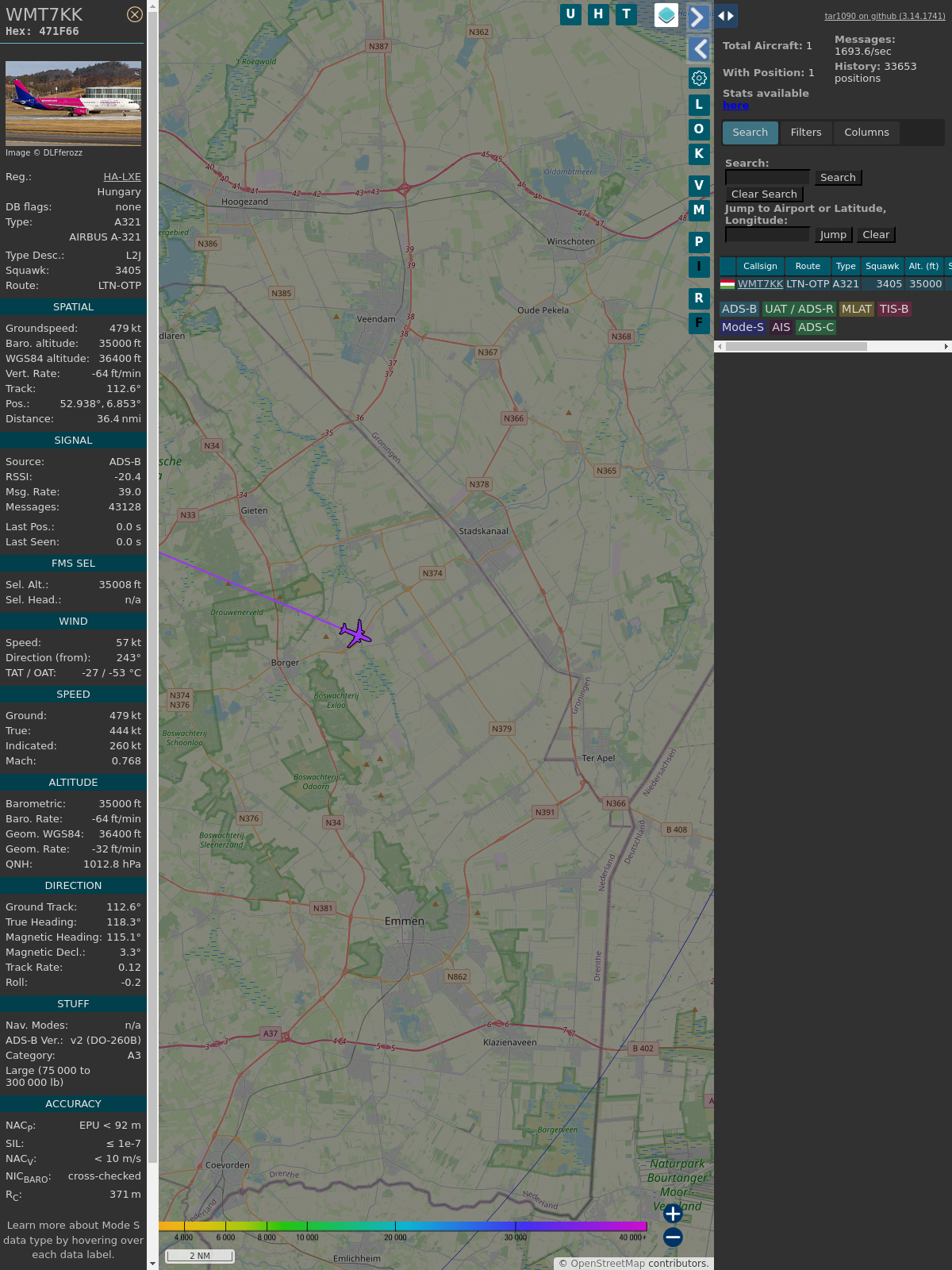The width and height of the screenshot is (952, 1270).
Task: Open the map layer selector icon
Action: tap(666, 15)
